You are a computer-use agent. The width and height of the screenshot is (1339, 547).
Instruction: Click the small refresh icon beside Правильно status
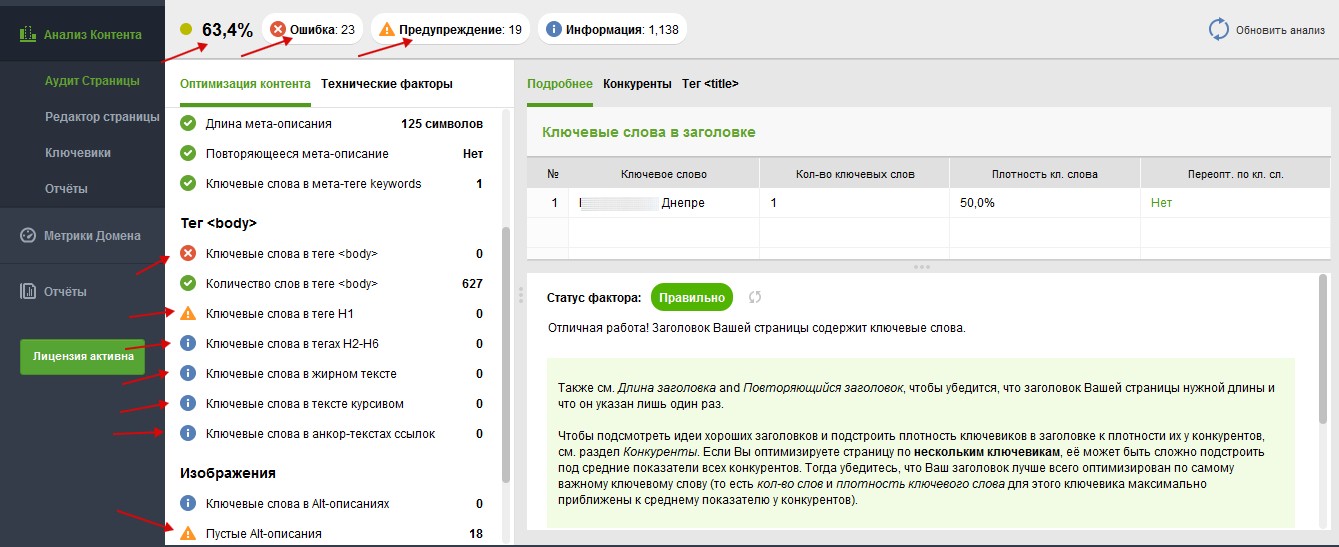pos(755,298)
